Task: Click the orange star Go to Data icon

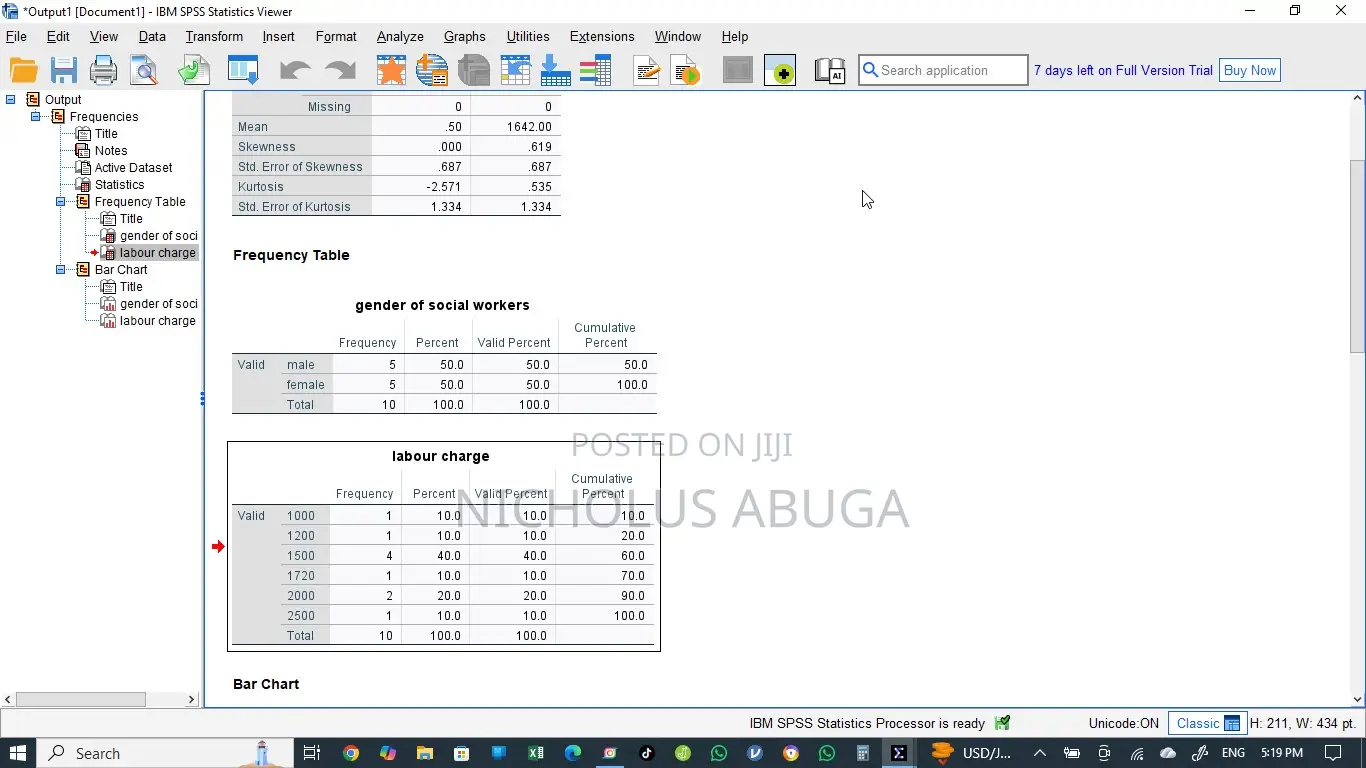Action: click(391, 71)
